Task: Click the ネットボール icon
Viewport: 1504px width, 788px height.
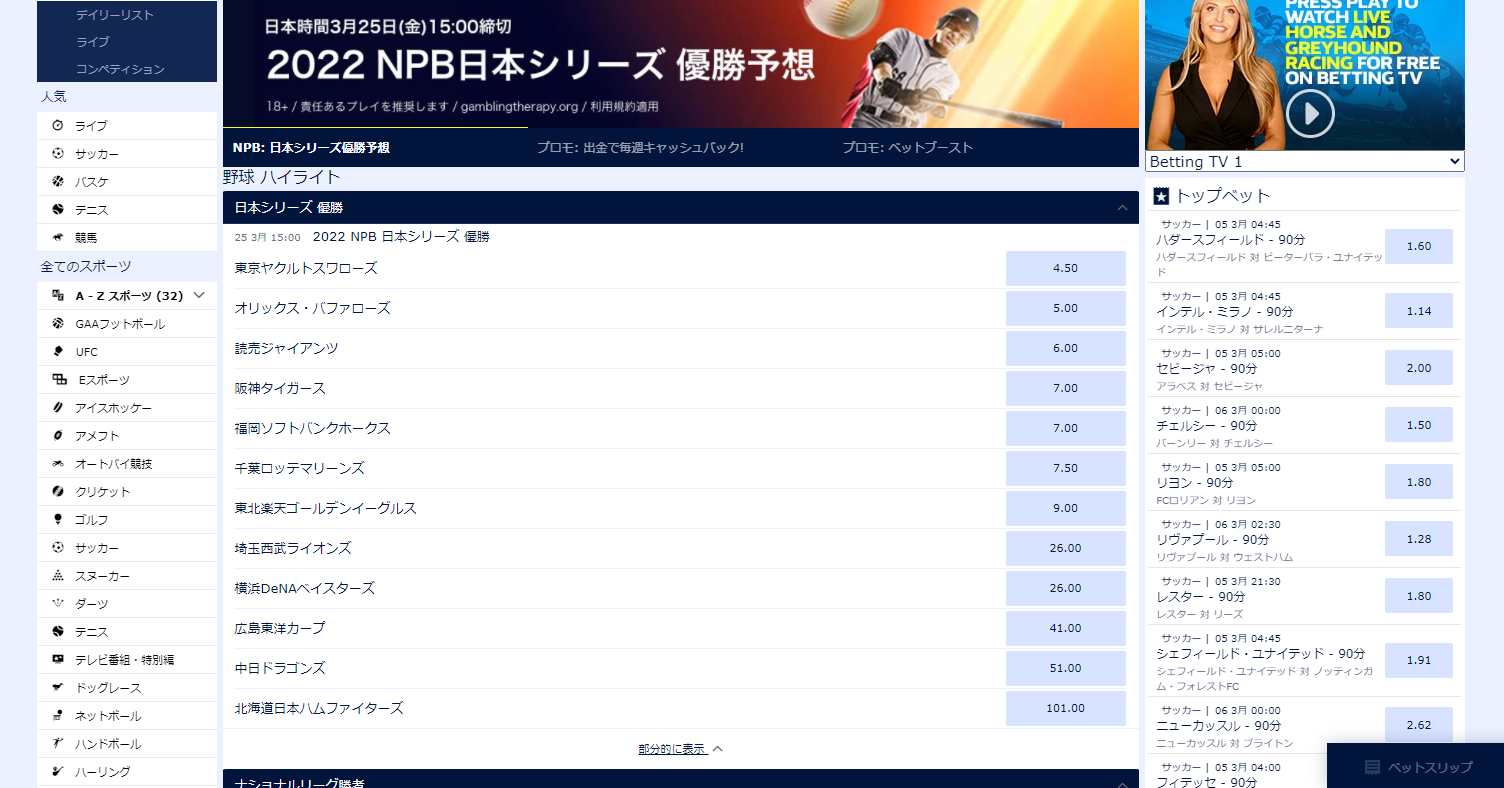Action: coord(57,716)
